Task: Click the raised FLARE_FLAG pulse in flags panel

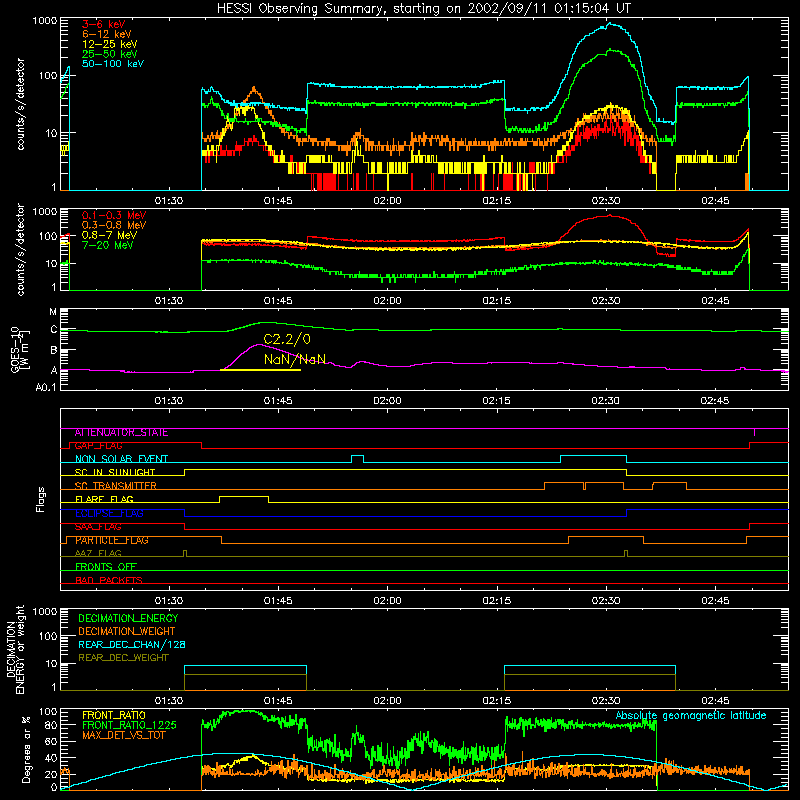Action: tap(244, 496)
